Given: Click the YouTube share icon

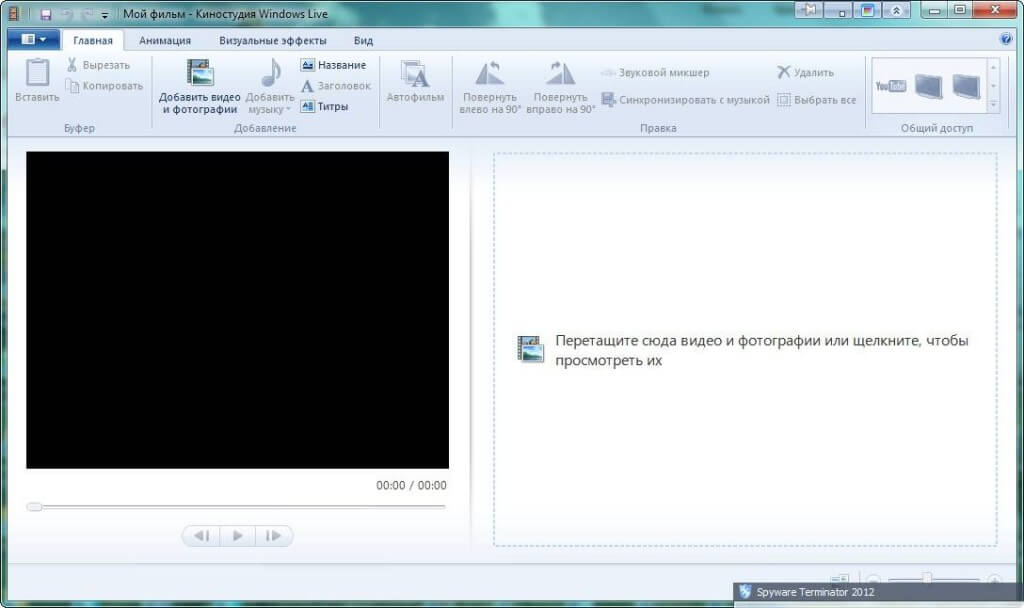Looking at the screenshot, I should pos(890,86).
